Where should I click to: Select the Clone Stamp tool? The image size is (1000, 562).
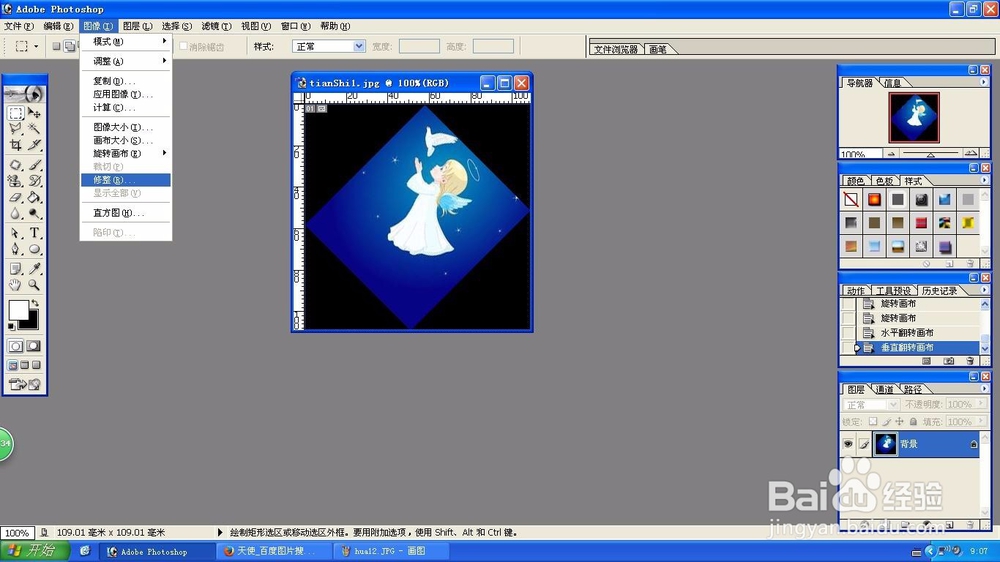tap(16, 181)
